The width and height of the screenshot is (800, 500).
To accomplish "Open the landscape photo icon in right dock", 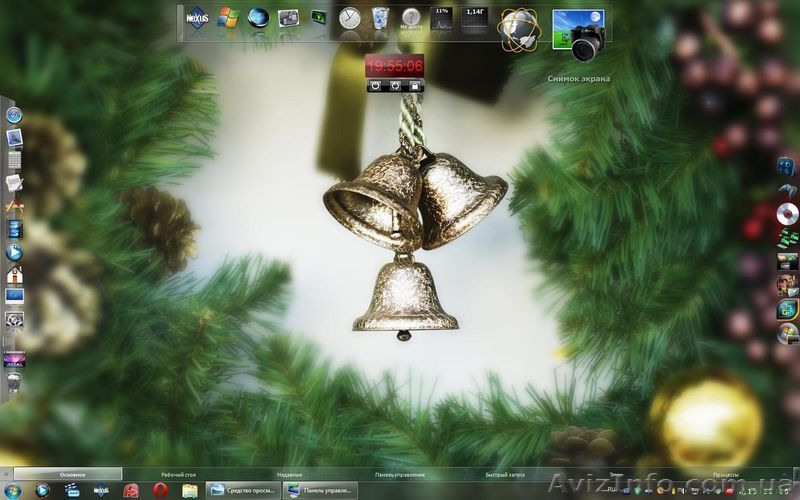I will point(788,261).
